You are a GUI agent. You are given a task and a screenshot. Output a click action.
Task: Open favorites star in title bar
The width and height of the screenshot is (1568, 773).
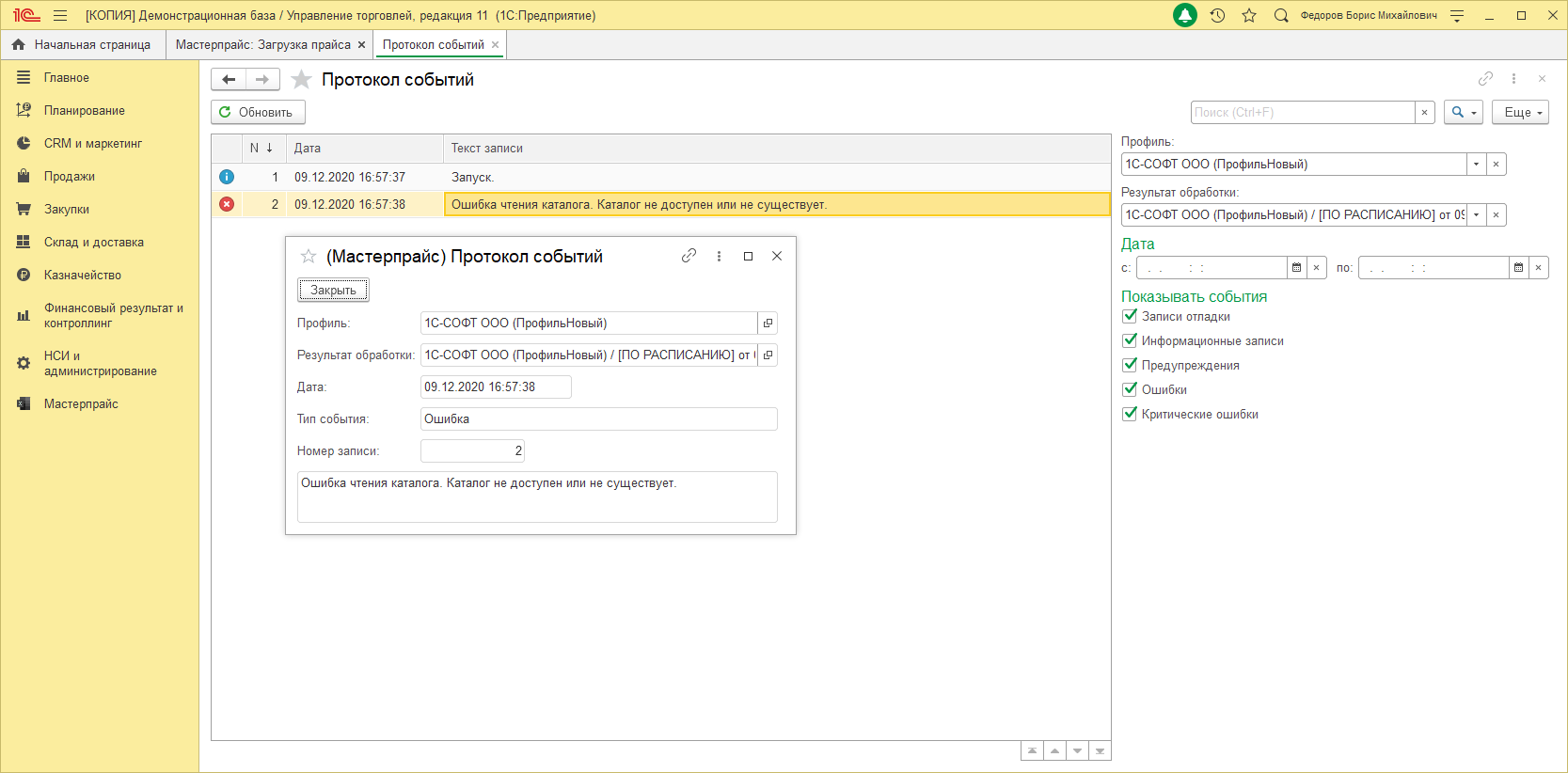1249,15
